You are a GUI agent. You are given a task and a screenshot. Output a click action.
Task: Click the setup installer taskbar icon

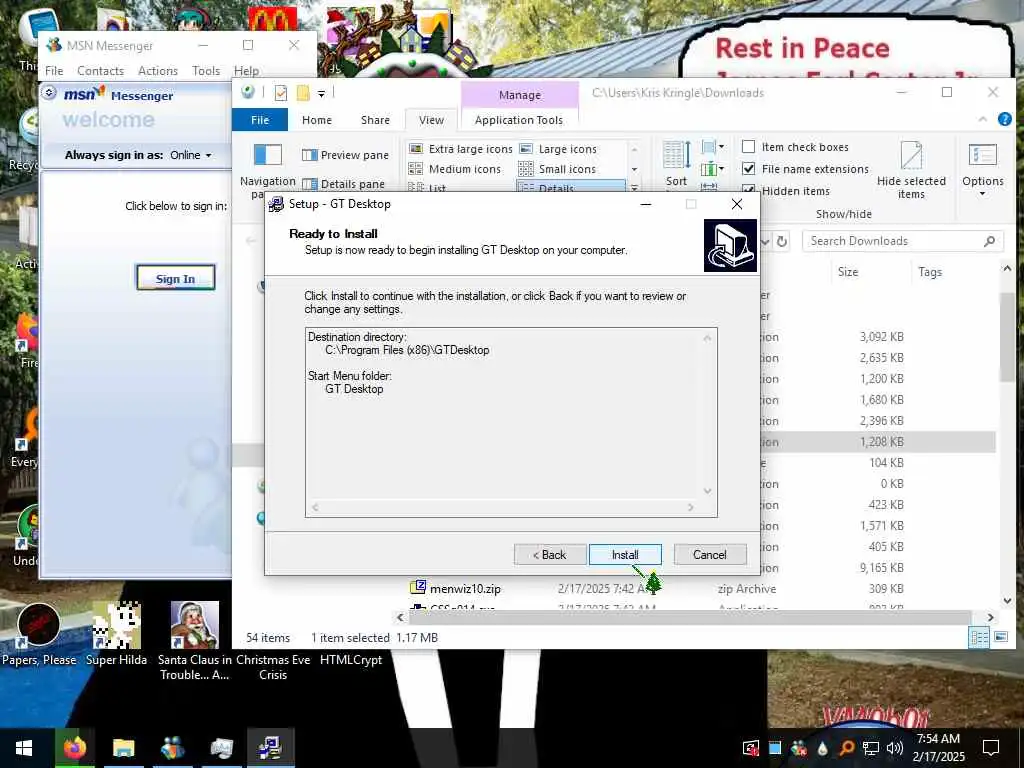click(x=270, y=748)
